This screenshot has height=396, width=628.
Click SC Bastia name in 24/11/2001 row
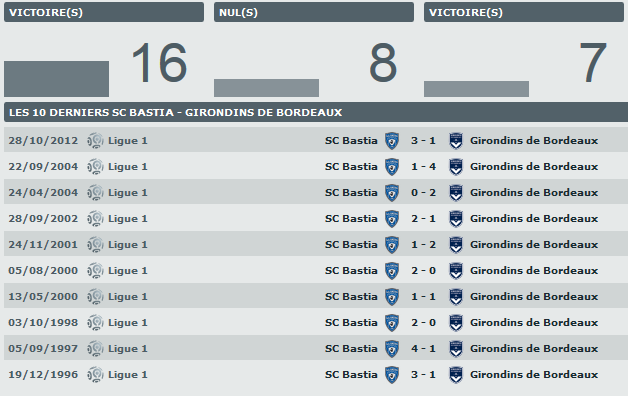[x=351, y=245]
